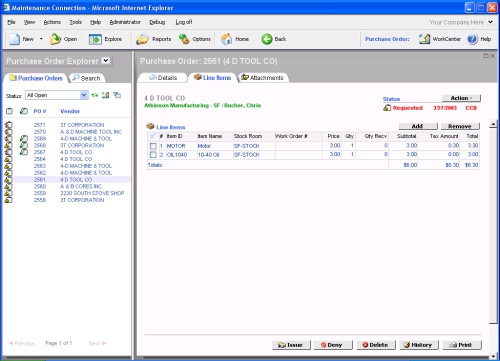Click the Add line item button

click(x=418, y=126)
